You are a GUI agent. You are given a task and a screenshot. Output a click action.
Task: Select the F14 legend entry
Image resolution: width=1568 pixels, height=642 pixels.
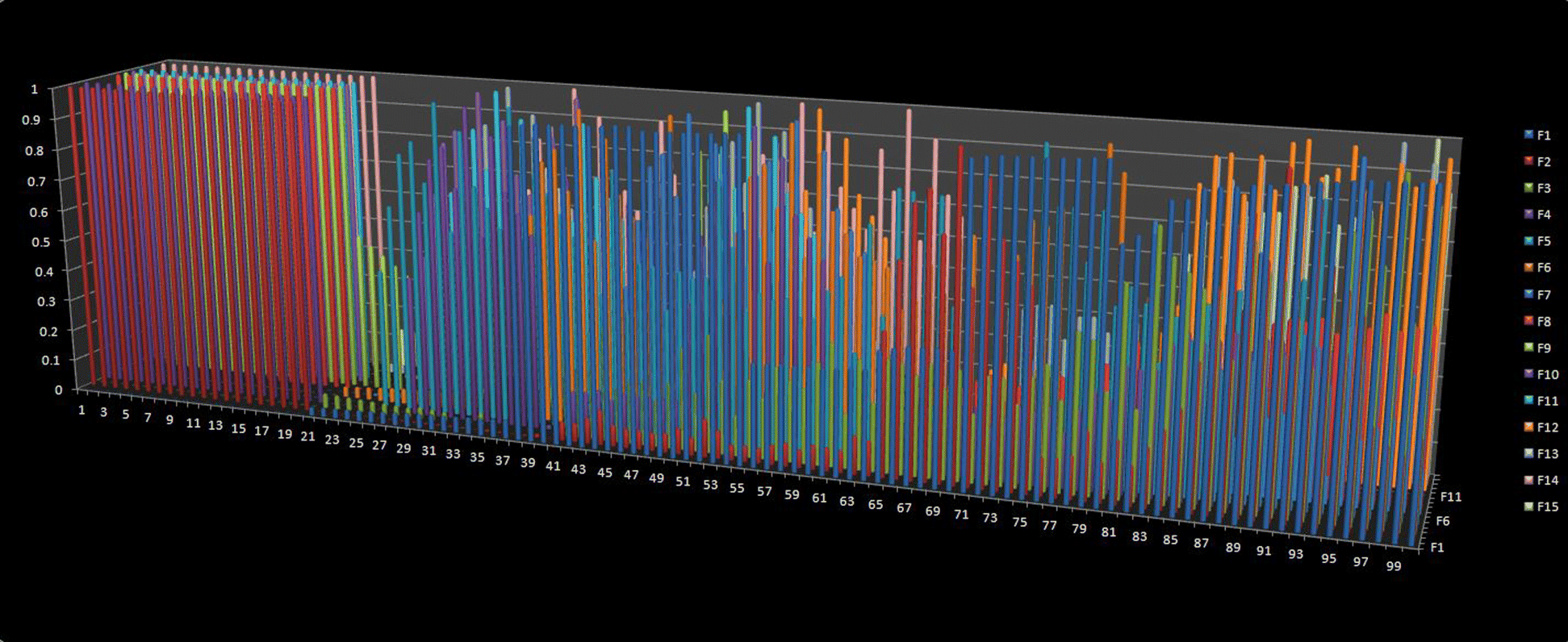coord(1541,481)
